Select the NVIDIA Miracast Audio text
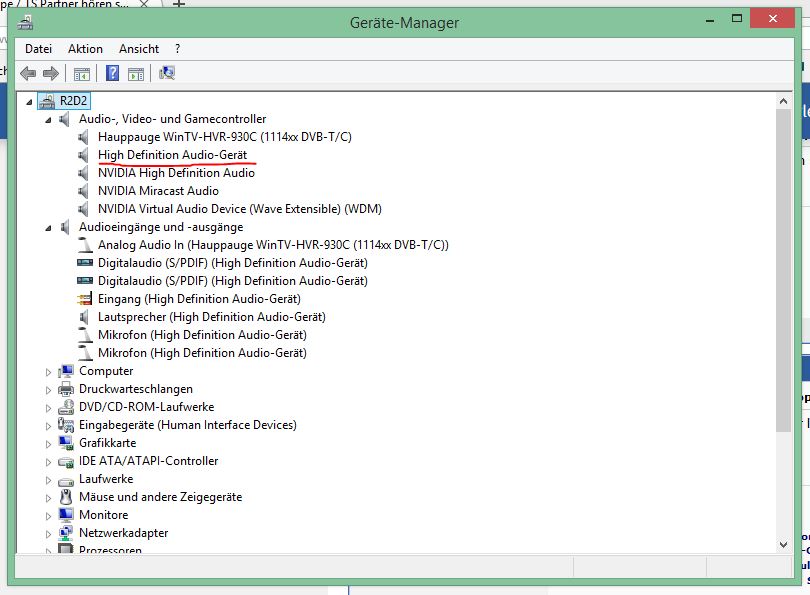This screenshot has height=595, width=810. pos(158,191)
